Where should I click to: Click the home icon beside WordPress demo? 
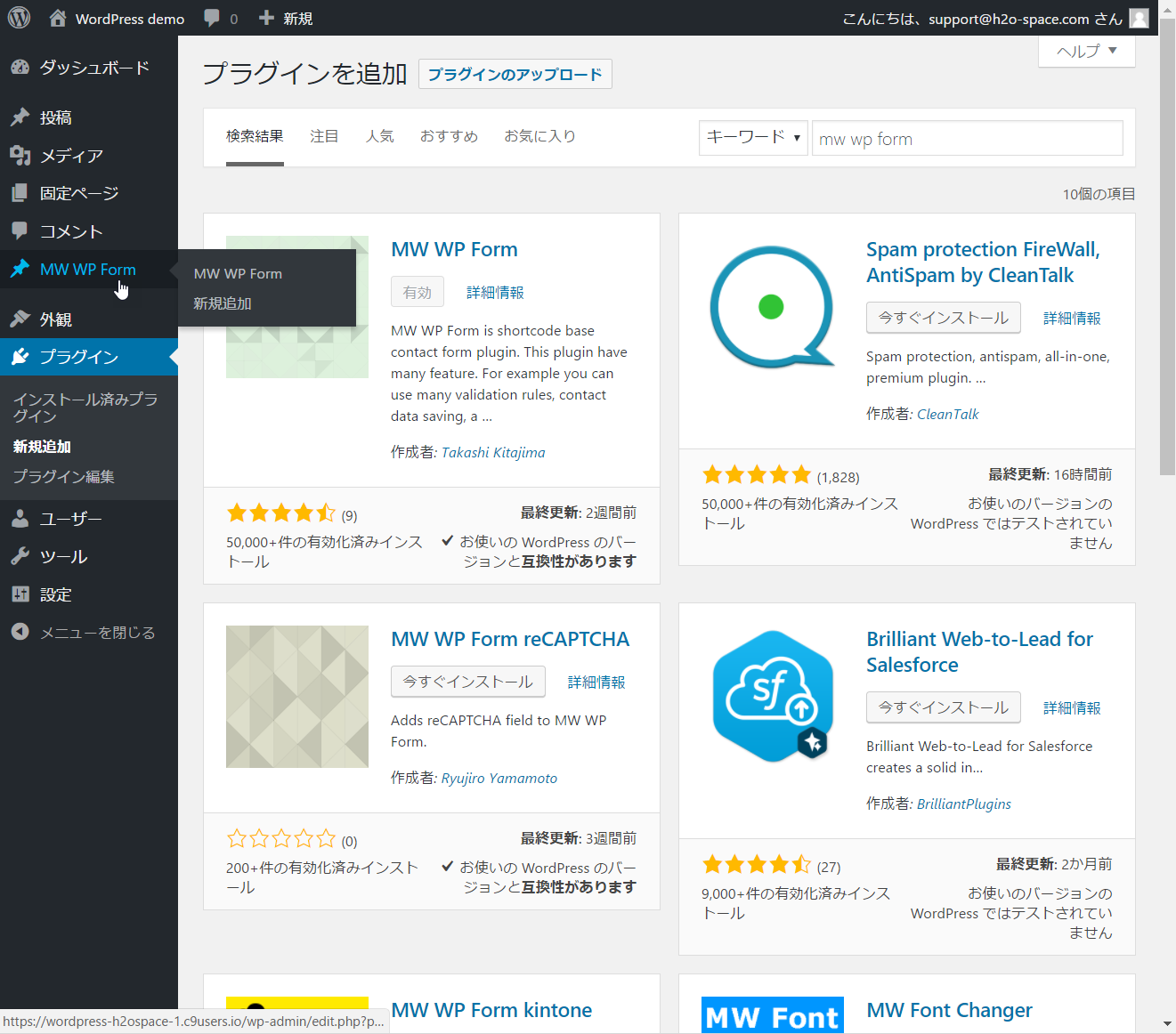(58, 18)
